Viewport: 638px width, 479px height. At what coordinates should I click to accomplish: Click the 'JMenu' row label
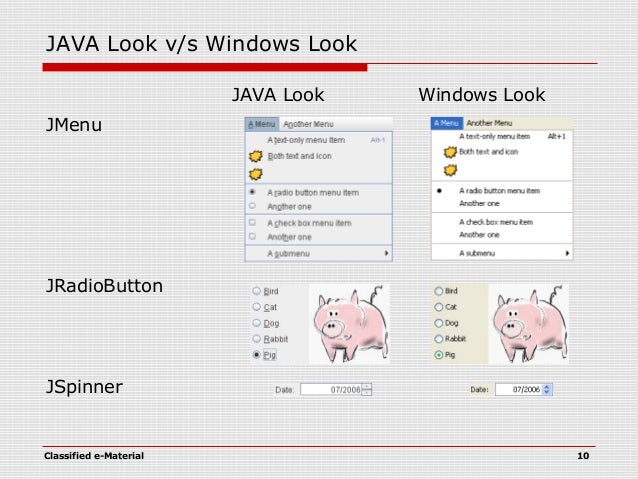click(74, 125)
